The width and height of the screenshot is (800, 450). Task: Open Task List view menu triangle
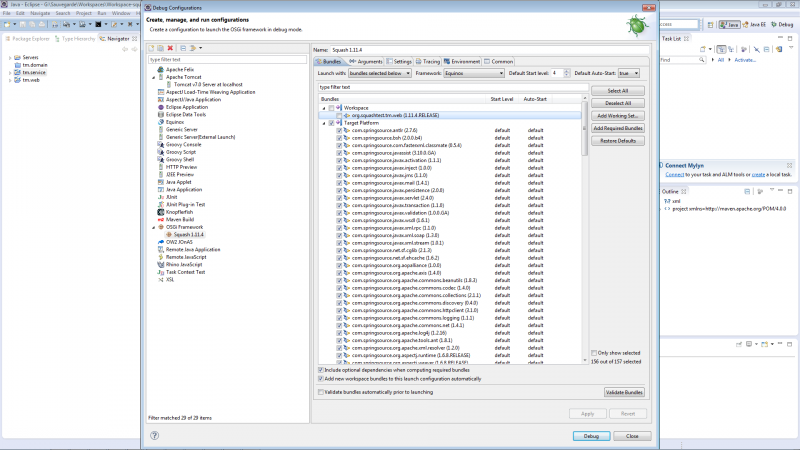coord(791,48)
